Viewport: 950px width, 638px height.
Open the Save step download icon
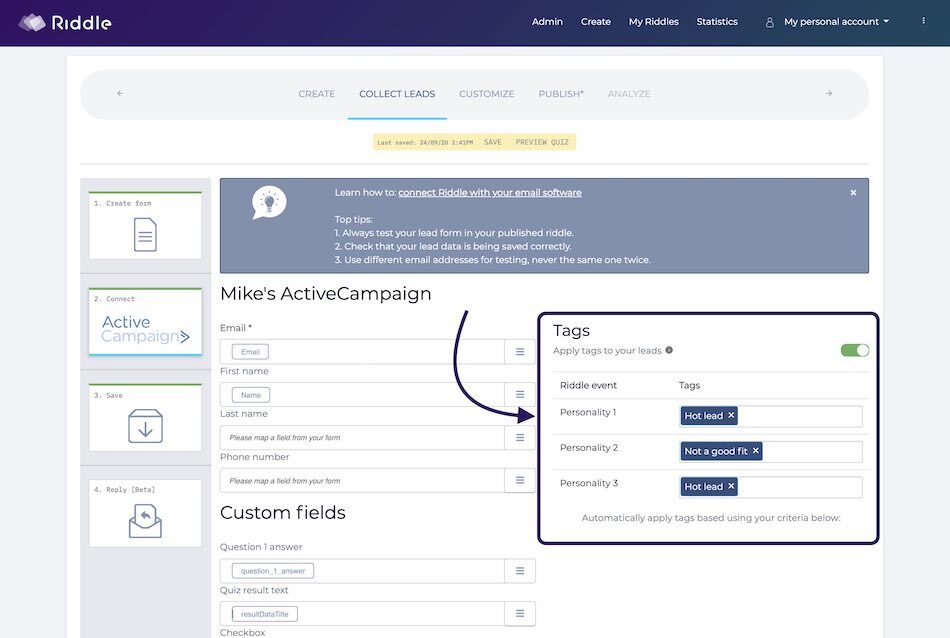(145, 426)
